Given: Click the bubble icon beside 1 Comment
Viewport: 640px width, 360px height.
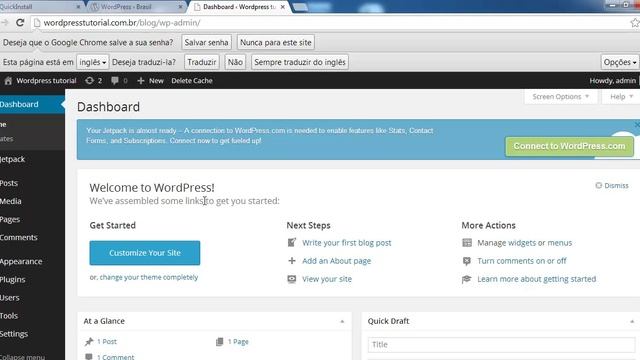Looking at the screenshot, I should 89,357.
